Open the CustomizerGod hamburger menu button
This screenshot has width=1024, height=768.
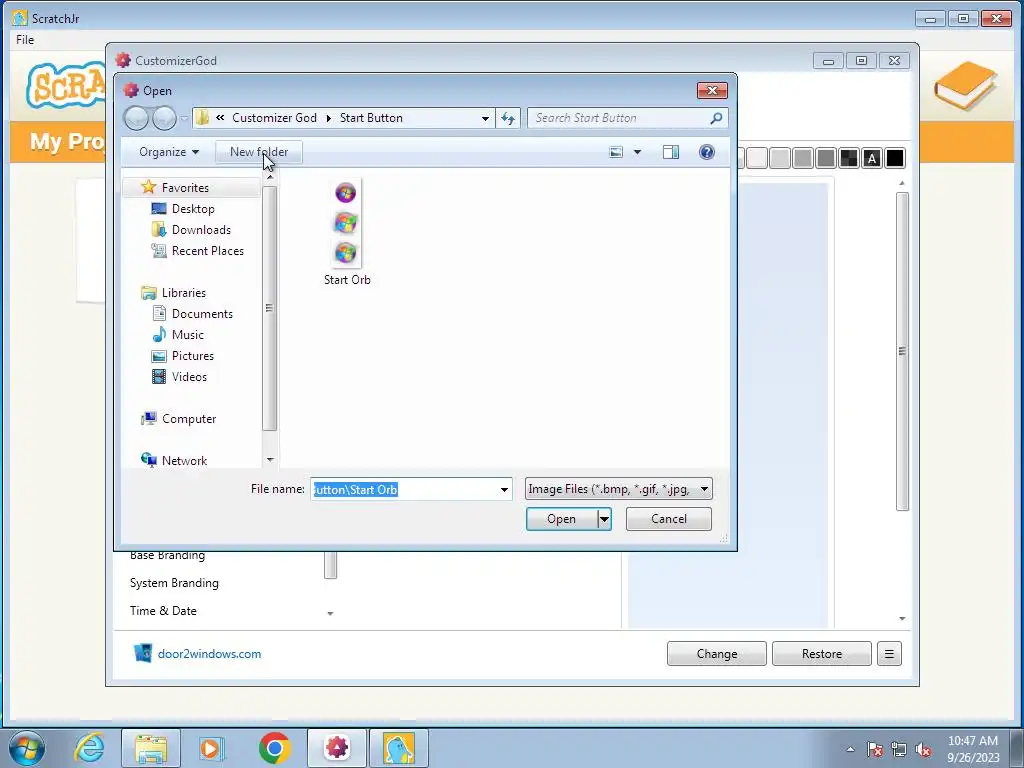889,654
